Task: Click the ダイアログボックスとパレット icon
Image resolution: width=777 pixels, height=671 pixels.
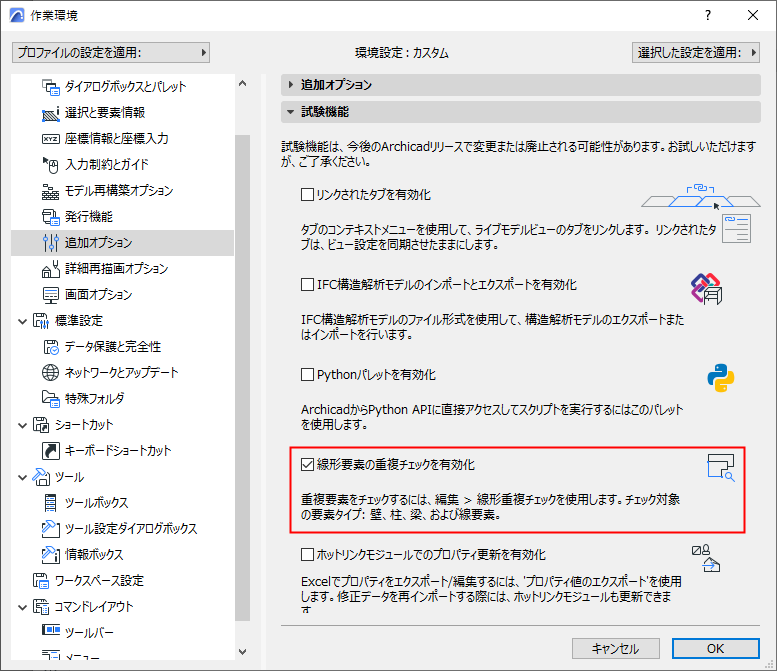Action: coord(51,87)
